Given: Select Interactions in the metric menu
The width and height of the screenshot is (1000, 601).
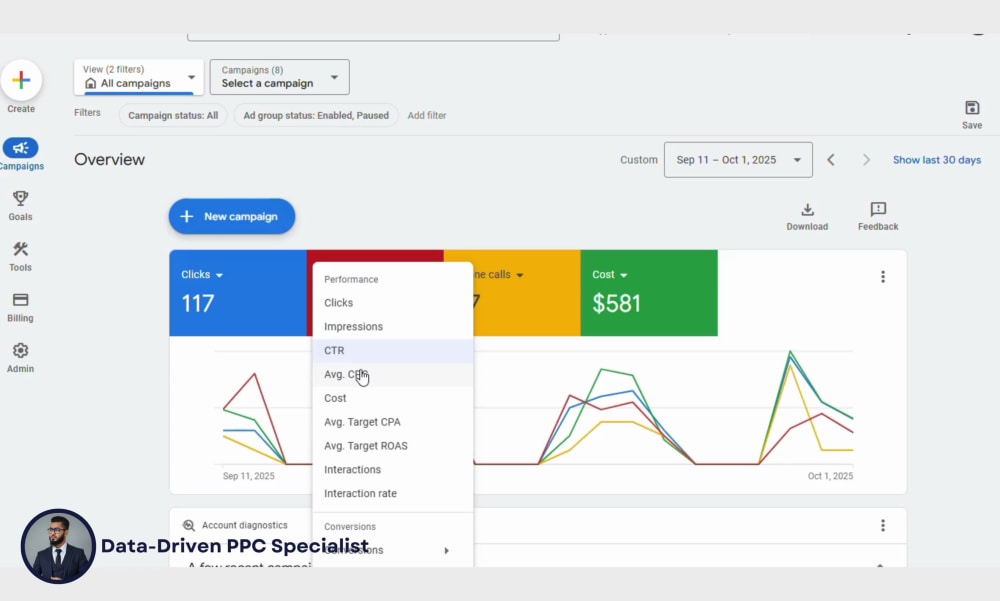Looking at the screenshot, I should [393, 470].
